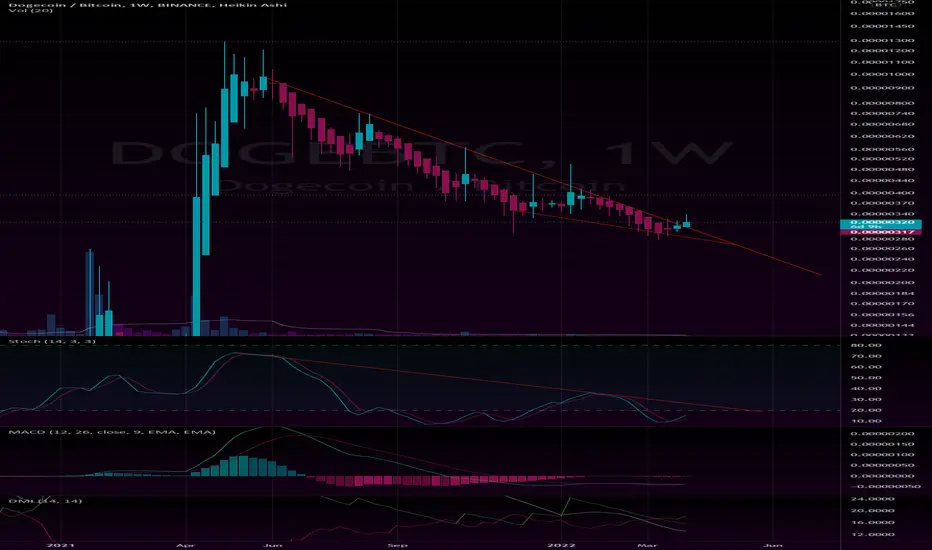Click the latest cyan candle at the chart's end

click(687, 224)
